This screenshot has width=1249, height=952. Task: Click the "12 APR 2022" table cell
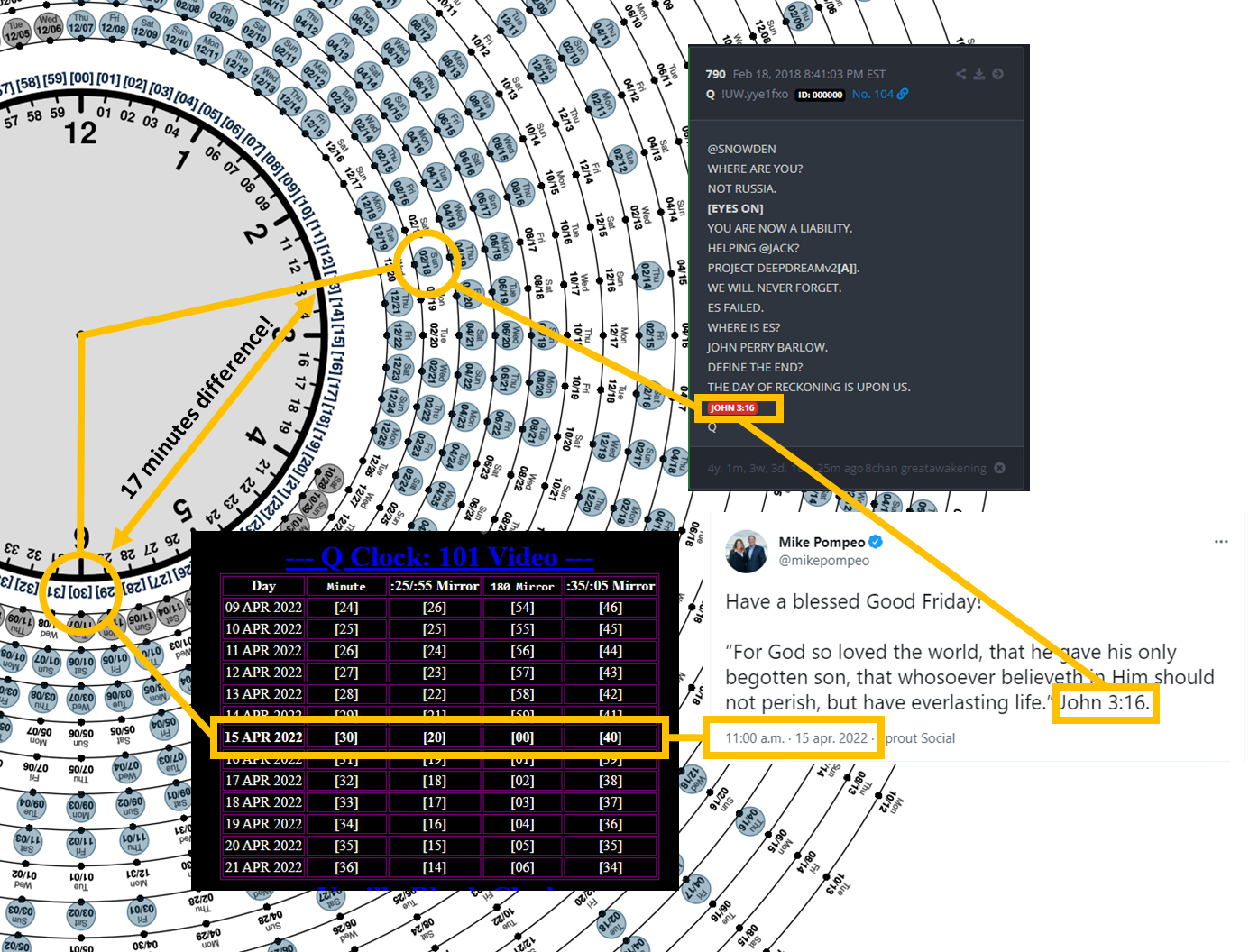coord(263,673)
